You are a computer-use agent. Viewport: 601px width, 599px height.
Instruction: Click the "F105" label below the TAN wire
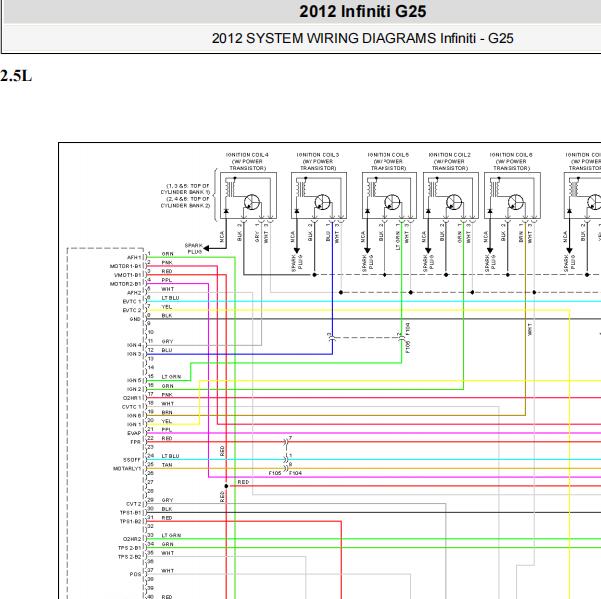point(275,473)
